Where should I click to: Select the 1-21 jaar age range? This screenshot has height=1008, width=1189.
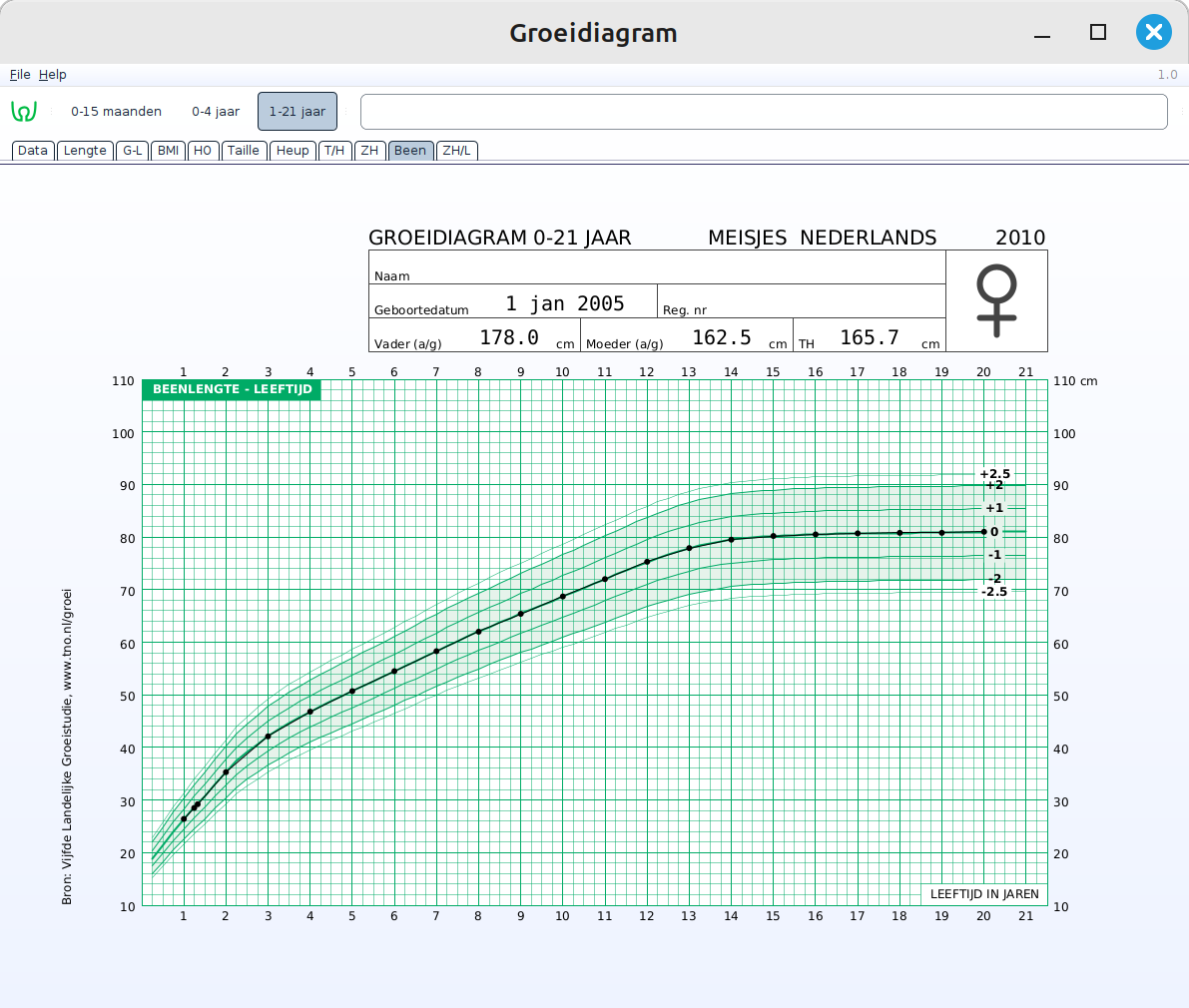(x=297, y=112)
